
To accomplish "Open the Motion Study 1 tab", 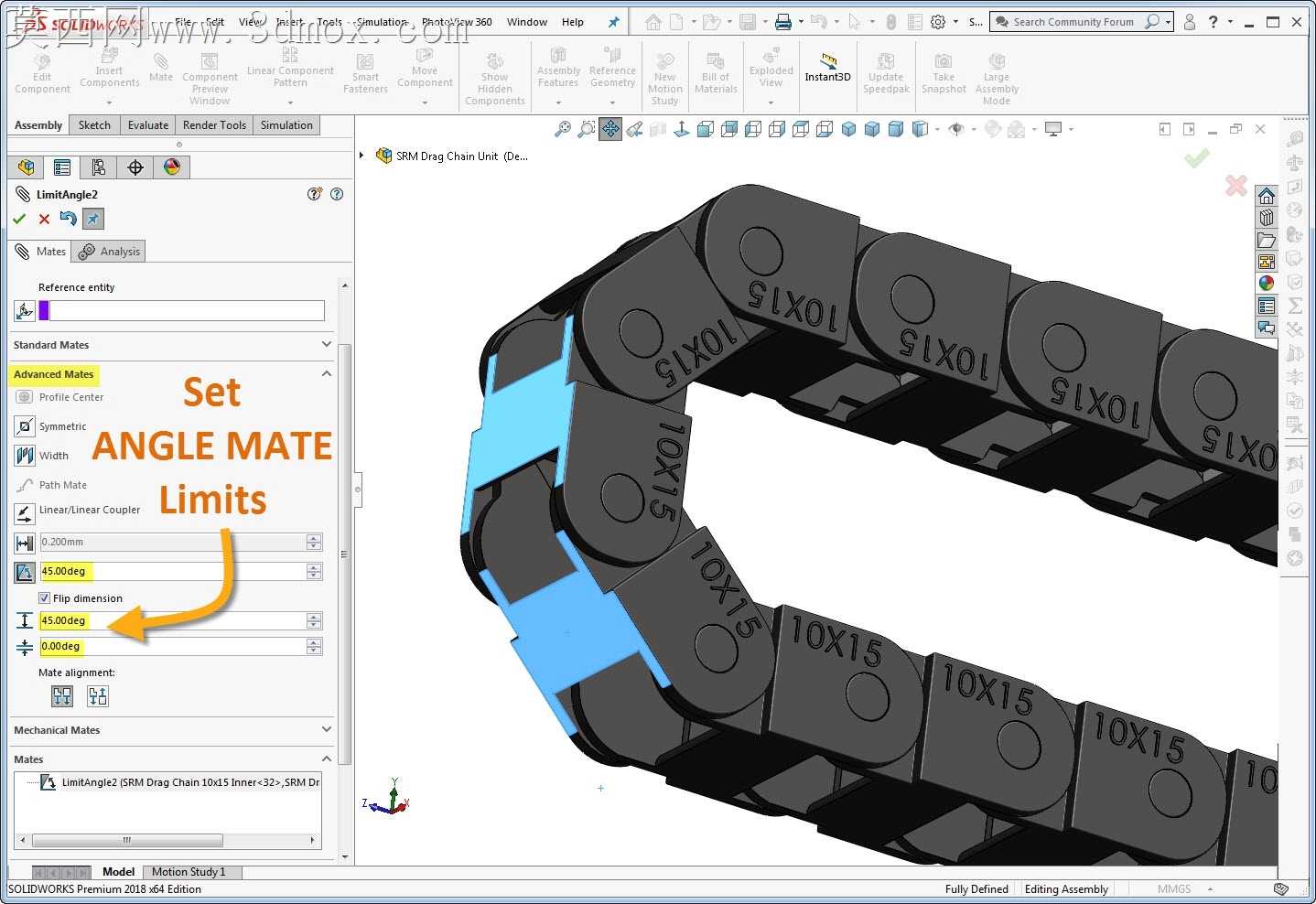I will coord(189,872).
